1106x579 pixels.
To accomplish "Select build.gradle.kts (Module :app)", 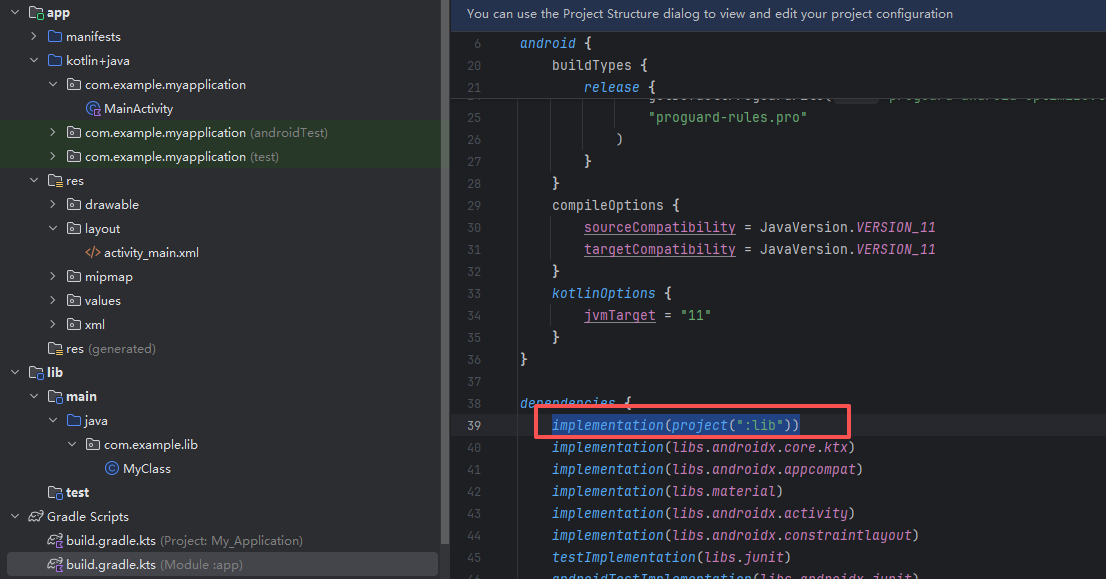I will [x=222, y=564].
